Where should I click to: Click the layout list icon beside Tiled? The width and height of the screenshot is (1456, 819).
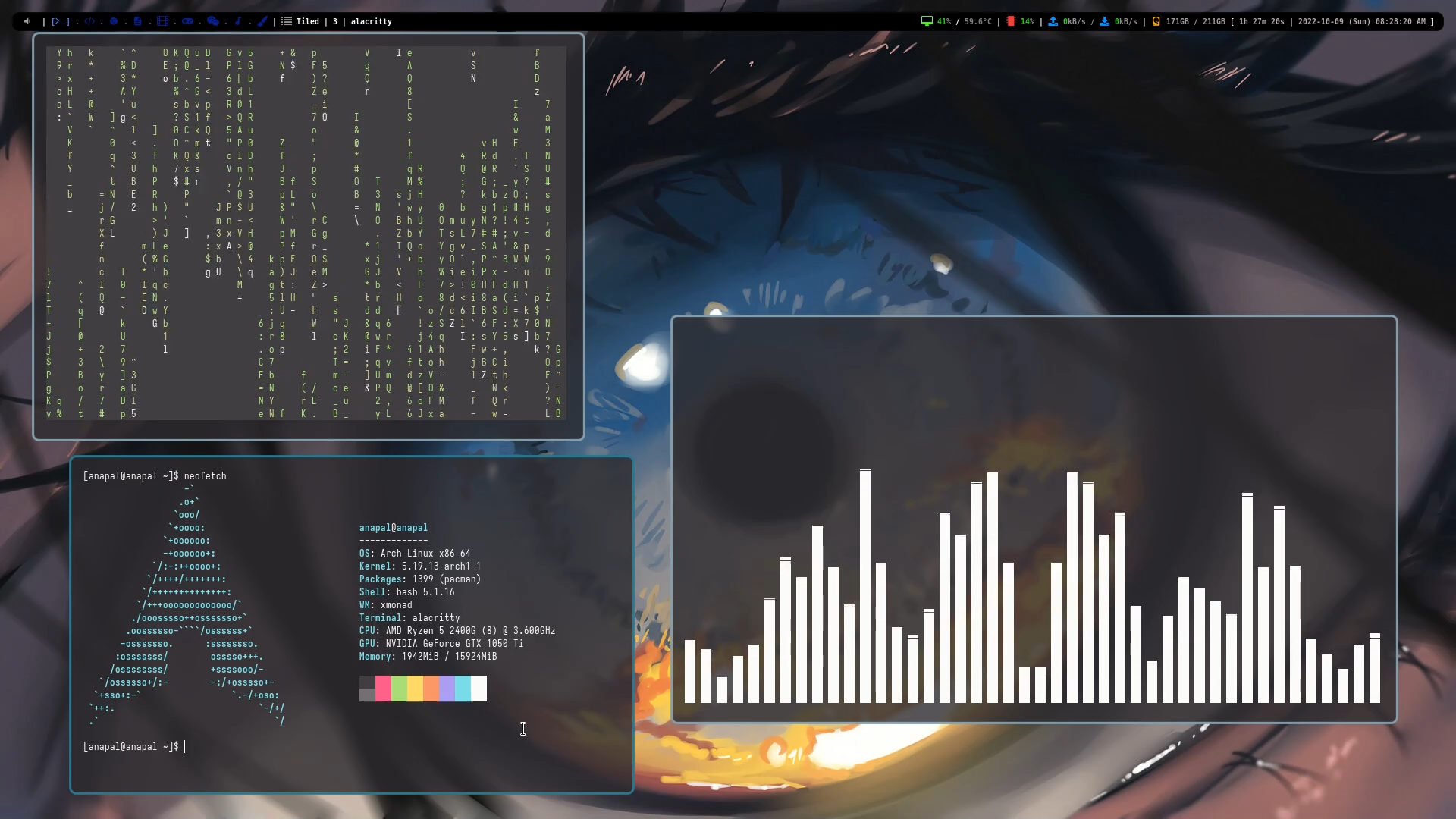point(287,21)
